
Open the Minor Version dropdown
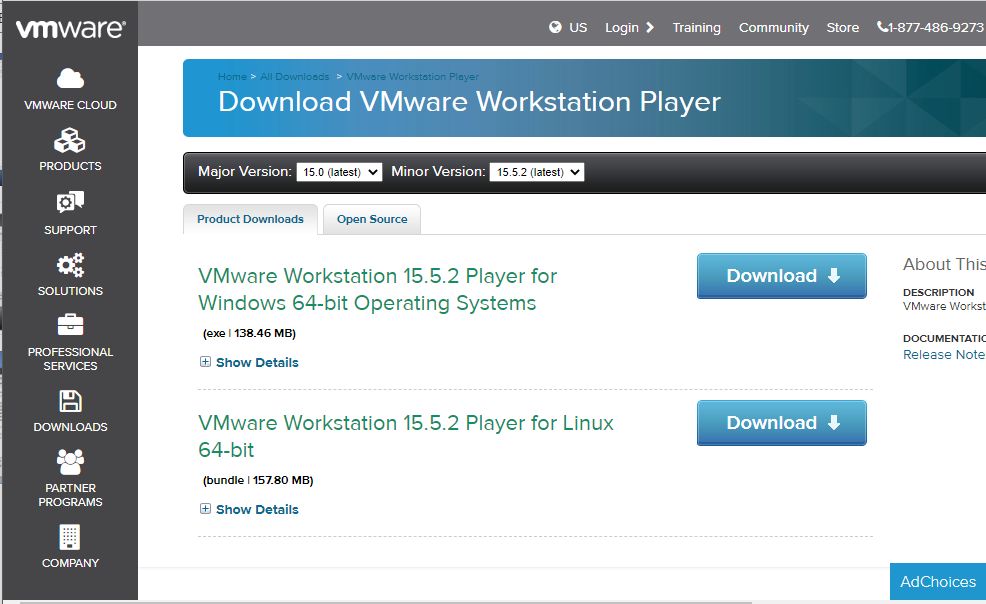pyautogui.click(x=536, y=172)
